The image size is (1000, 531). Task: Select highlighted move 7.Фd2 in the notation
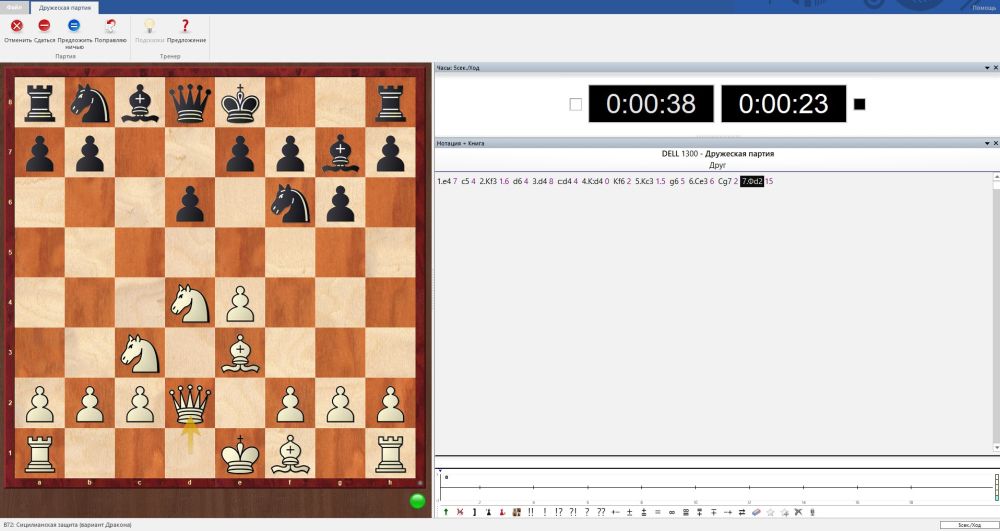pyautogui.click(x=752, y=182)
